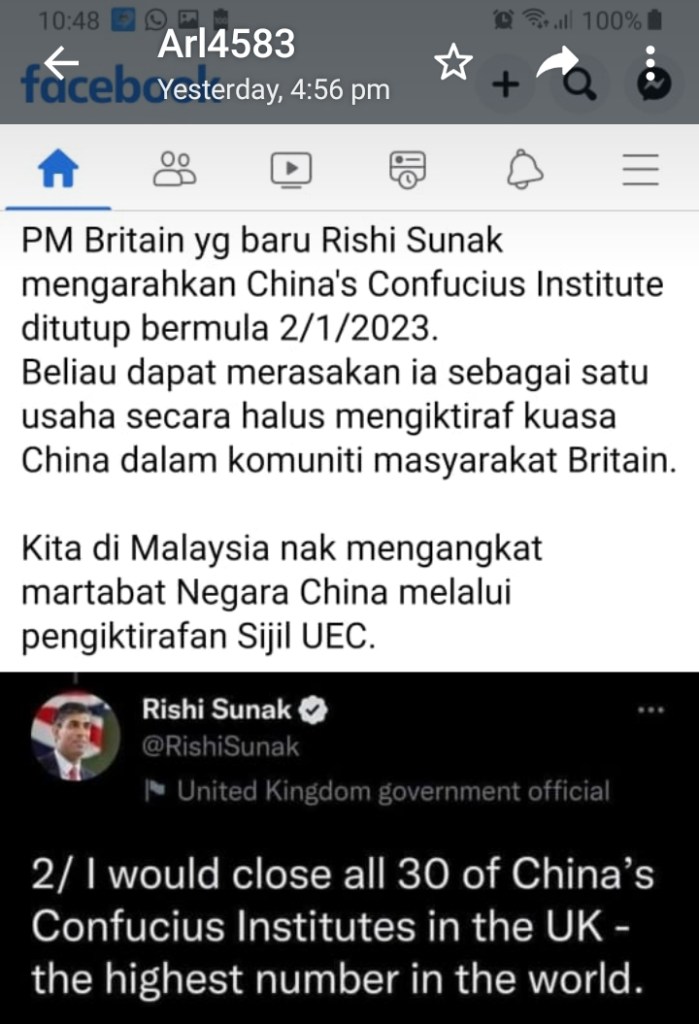
Task: Open the Watch video tab
Action: pos(291,169)
